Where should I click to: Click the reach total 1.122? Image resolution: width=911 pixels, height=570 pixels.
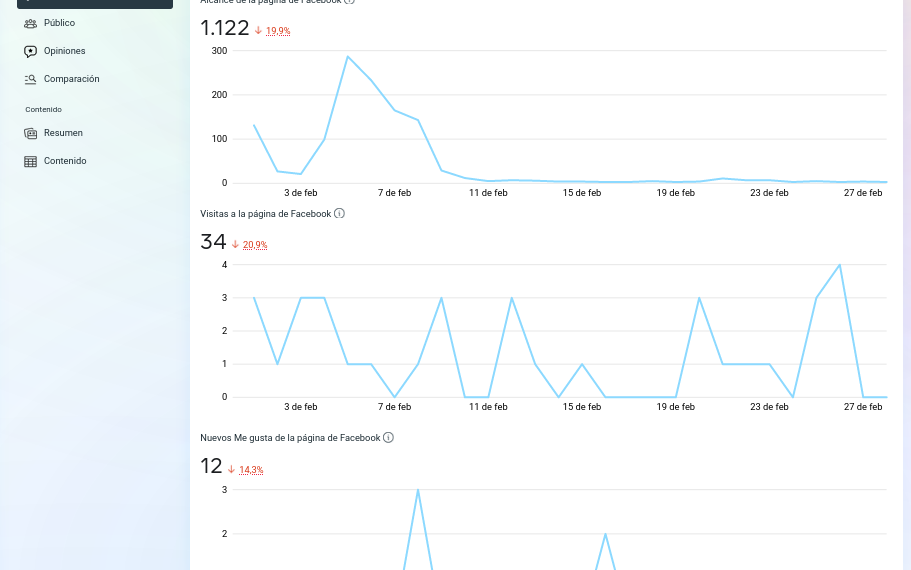(225, 28)
